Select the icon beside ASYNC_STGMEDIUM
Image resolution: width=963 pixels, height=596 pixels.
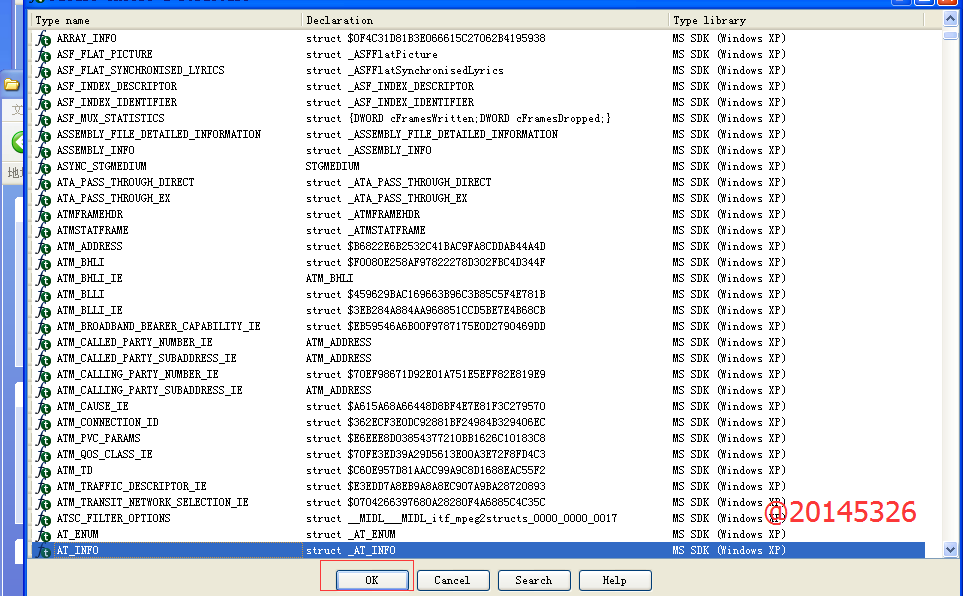point(43,167)
